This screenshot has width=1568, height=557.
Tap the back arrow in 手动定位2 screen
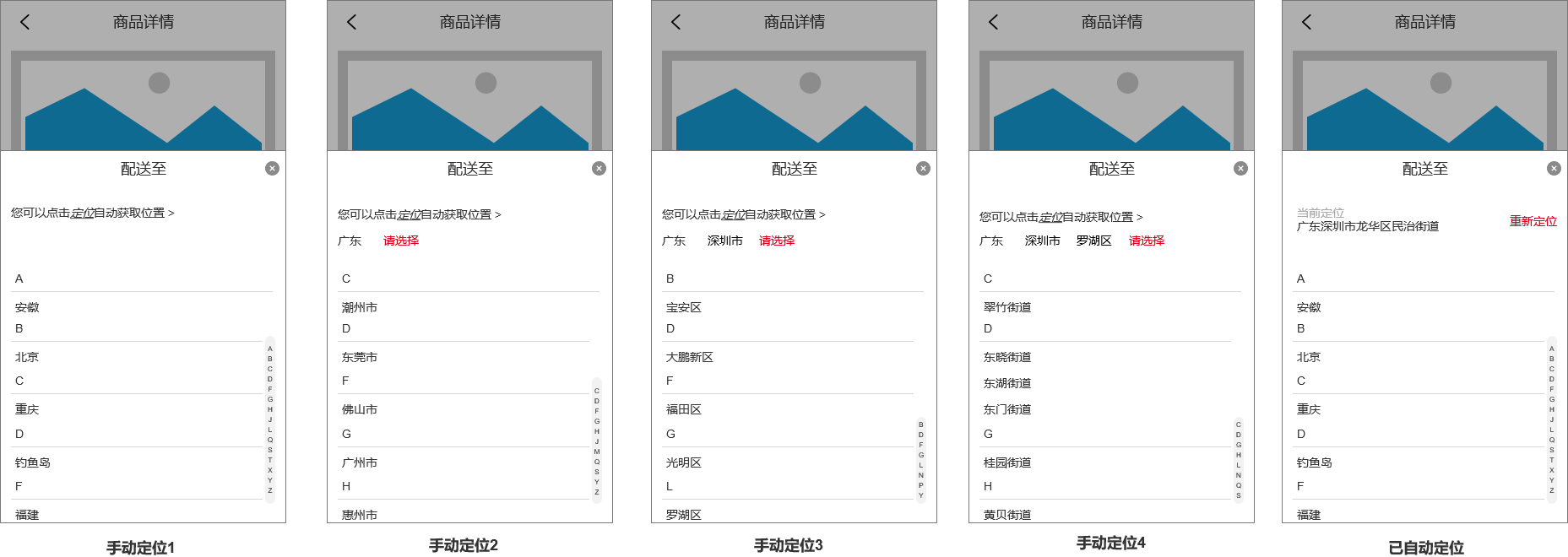351,22
